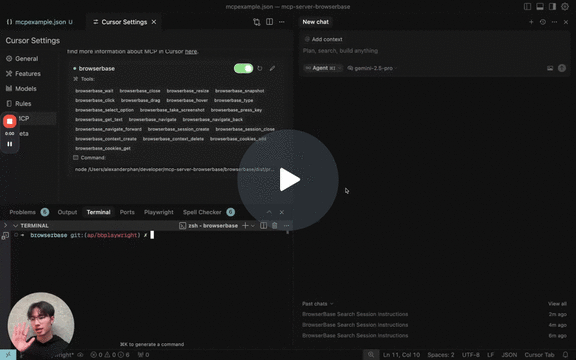The width and height of the screenshot is (576, 360).
Task: Close the chat panel
Action: coord(566,22)
